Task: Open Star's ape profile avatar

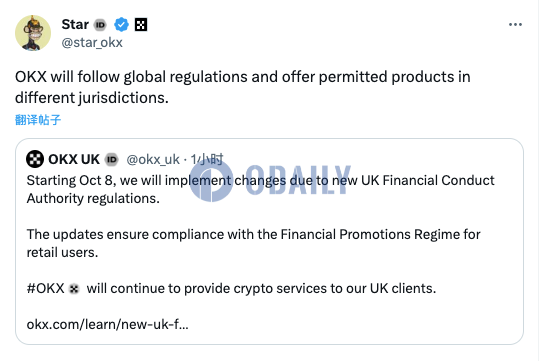Action: tap(33, 33)
